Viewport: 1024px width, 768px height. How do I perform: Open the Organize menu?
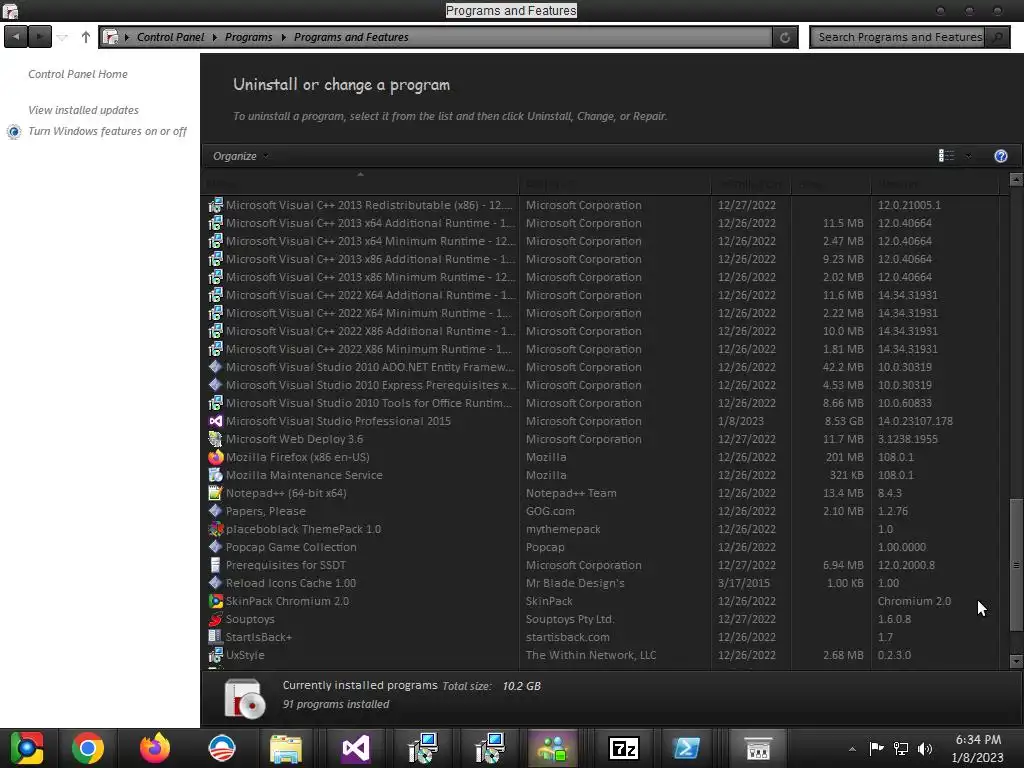pos(240,156)
